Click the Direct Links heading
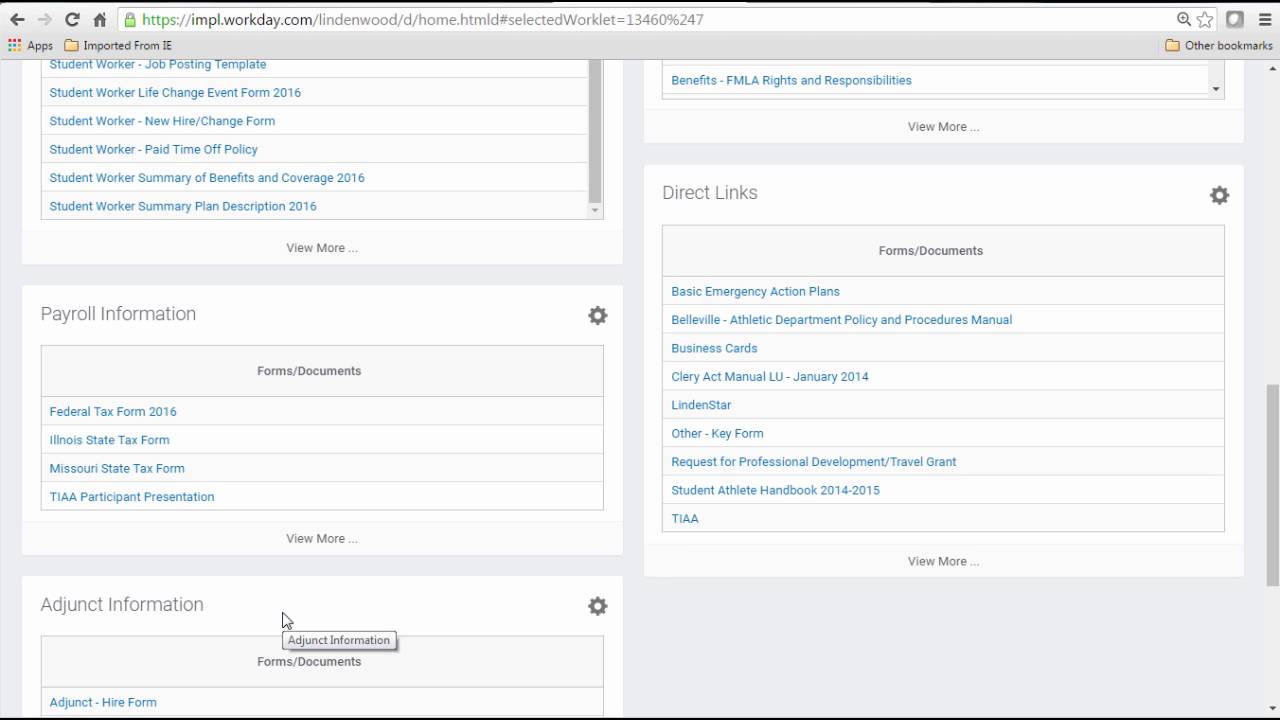1280x720 pixels. click(x=710, y=193)
